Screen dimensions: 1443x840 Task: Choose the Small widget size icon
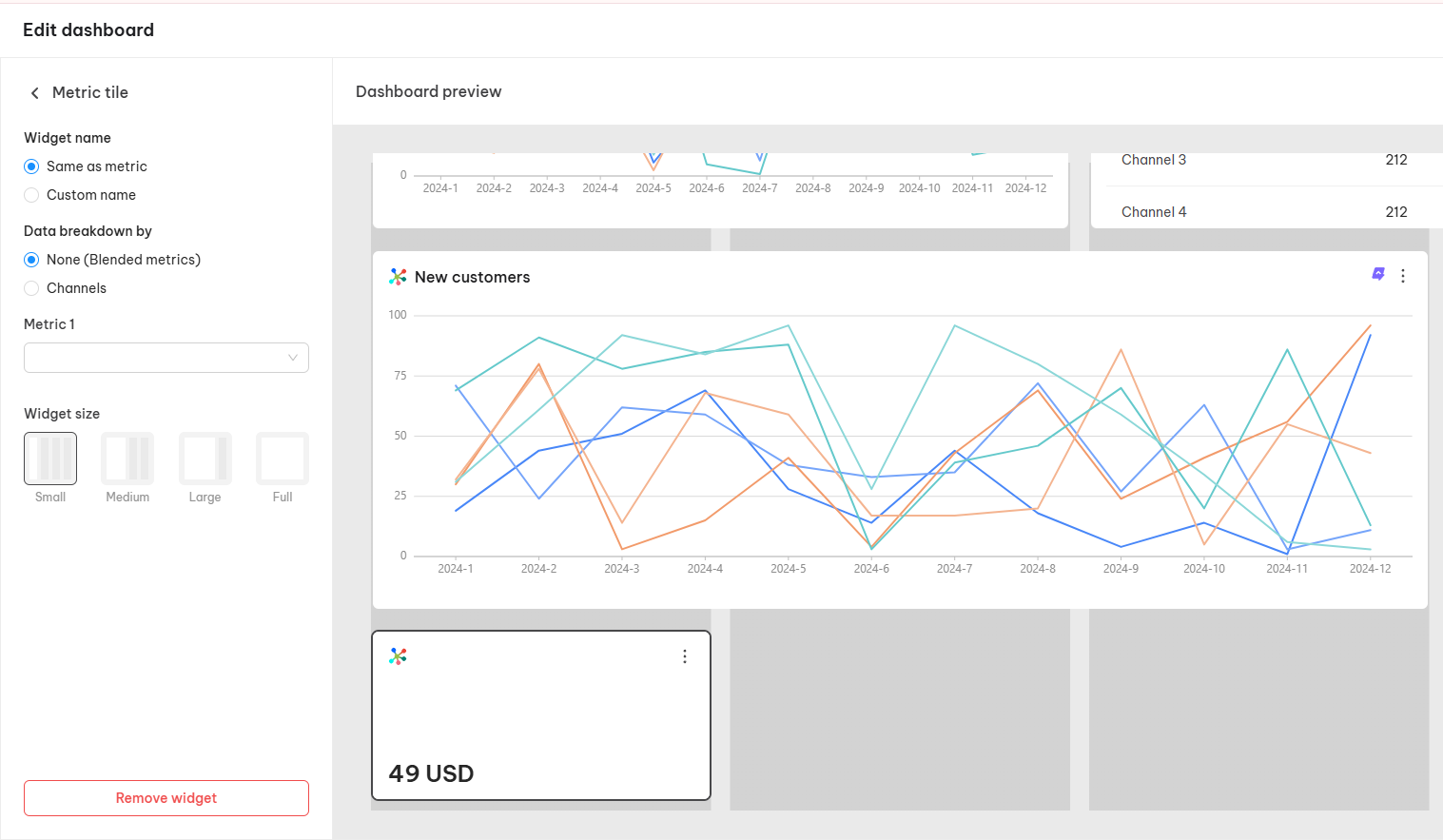tap(50, 459)
